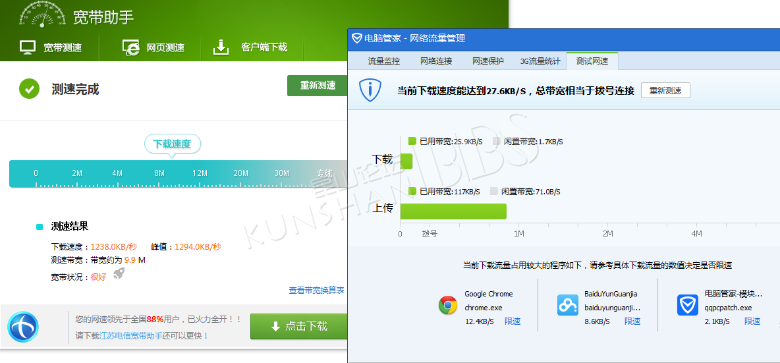Image resolution: width=780 pixels, height=363 pixels.
Task: Click the 测速完成 status text
Action: point(75,90)
